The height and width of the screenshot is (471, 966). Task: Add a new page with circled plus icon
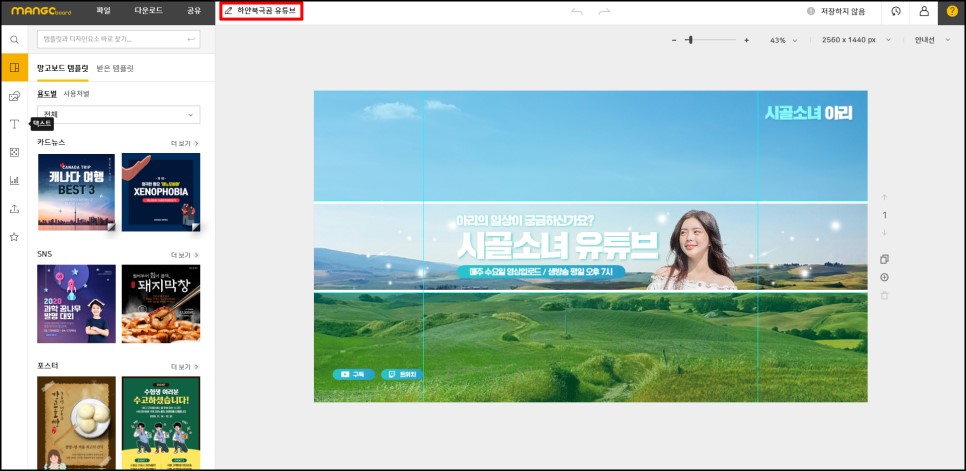(885, 278)
